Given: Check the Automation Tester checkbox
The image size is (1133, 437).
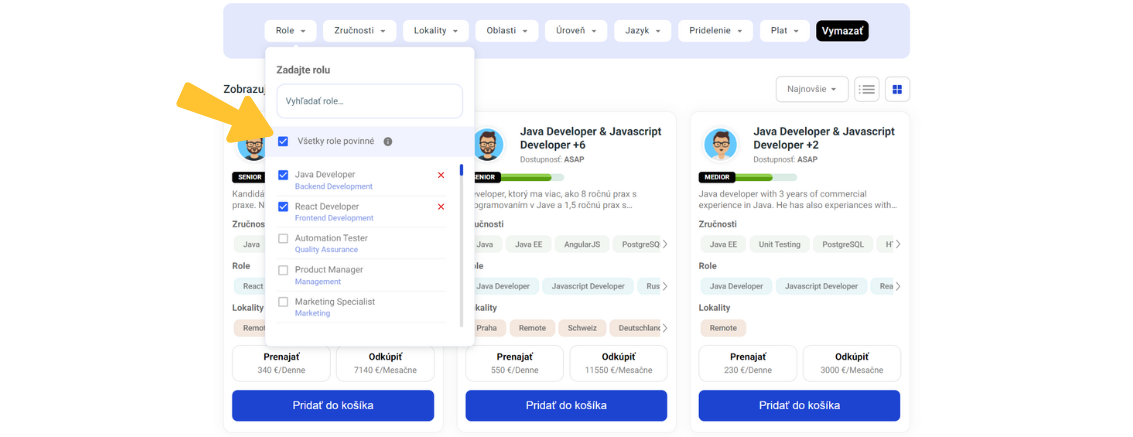Looking at the screenshot, I should coord(283,239).
